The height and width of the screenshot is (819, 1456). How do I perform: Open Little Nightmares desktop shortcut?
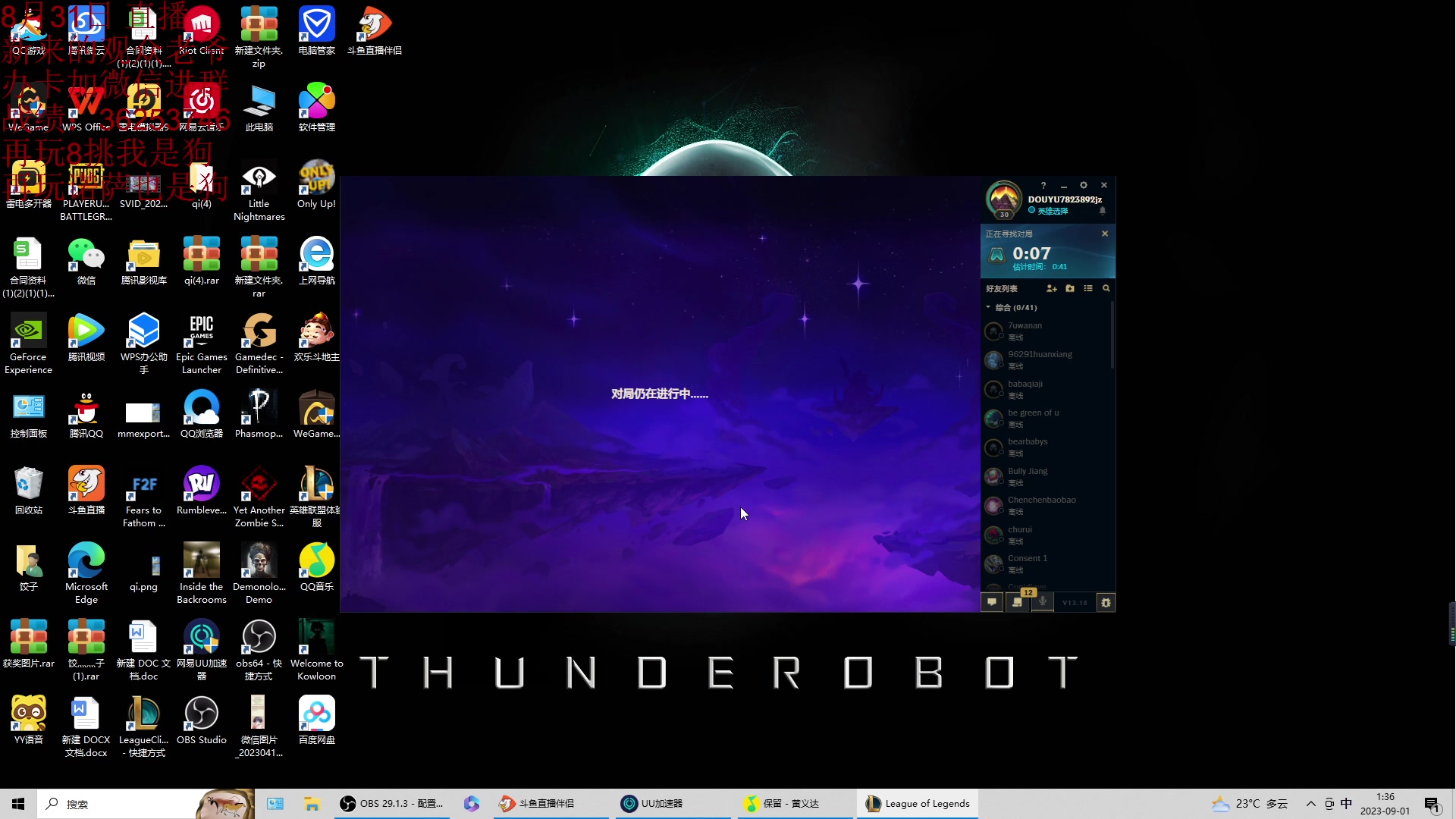(259, 191)
